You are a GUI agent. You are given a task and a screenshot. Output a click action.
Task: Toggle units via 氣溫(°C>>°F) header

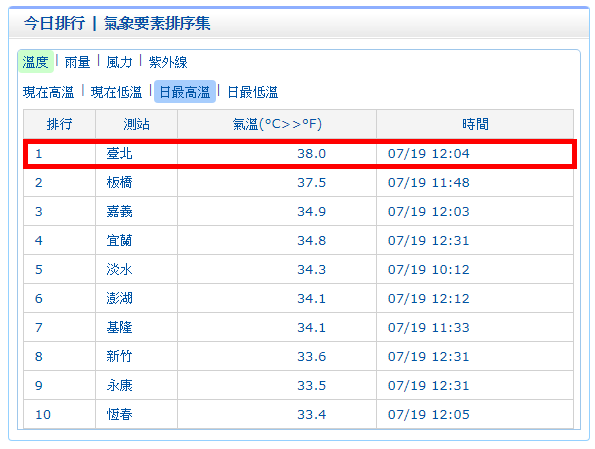[277, 124]
